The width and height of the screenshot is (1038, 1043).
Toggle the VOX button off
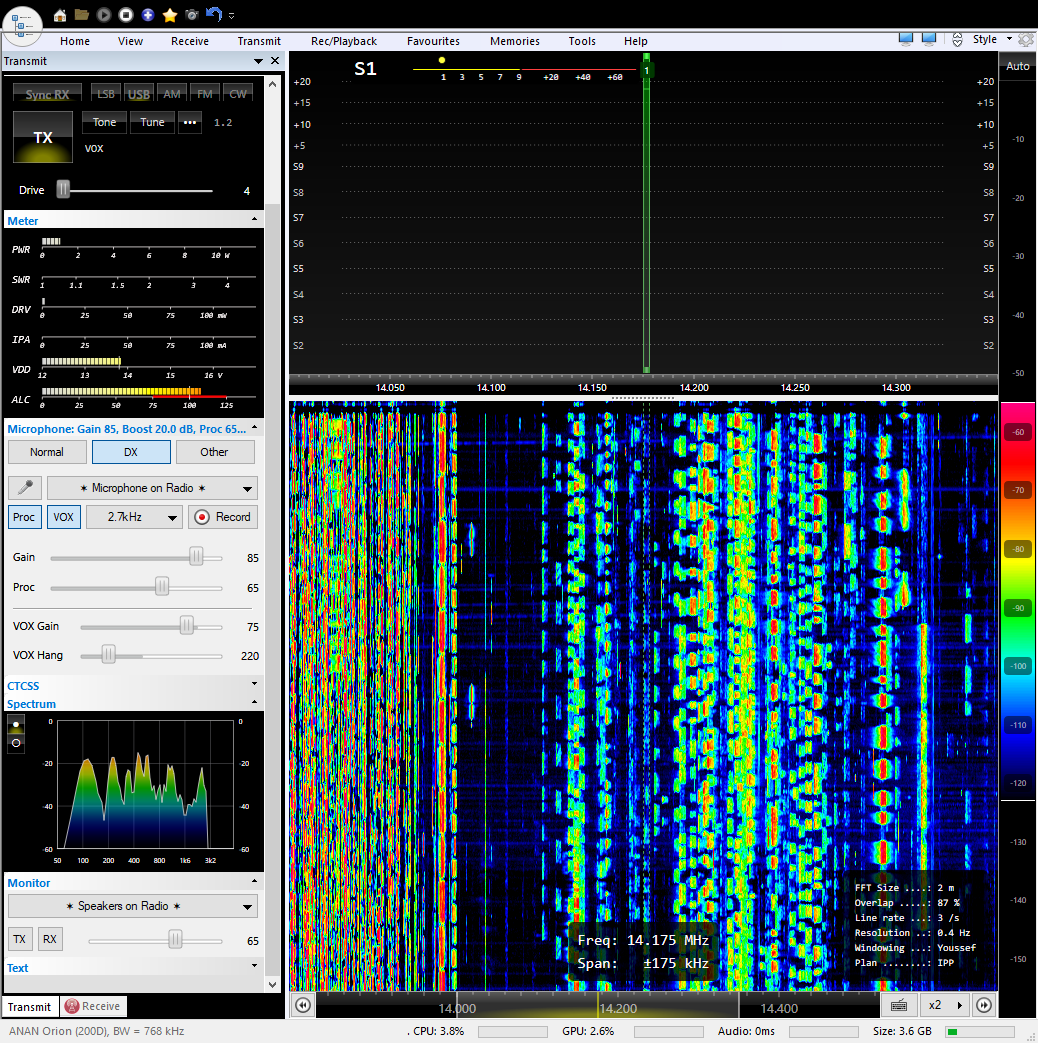pos(64,517)
